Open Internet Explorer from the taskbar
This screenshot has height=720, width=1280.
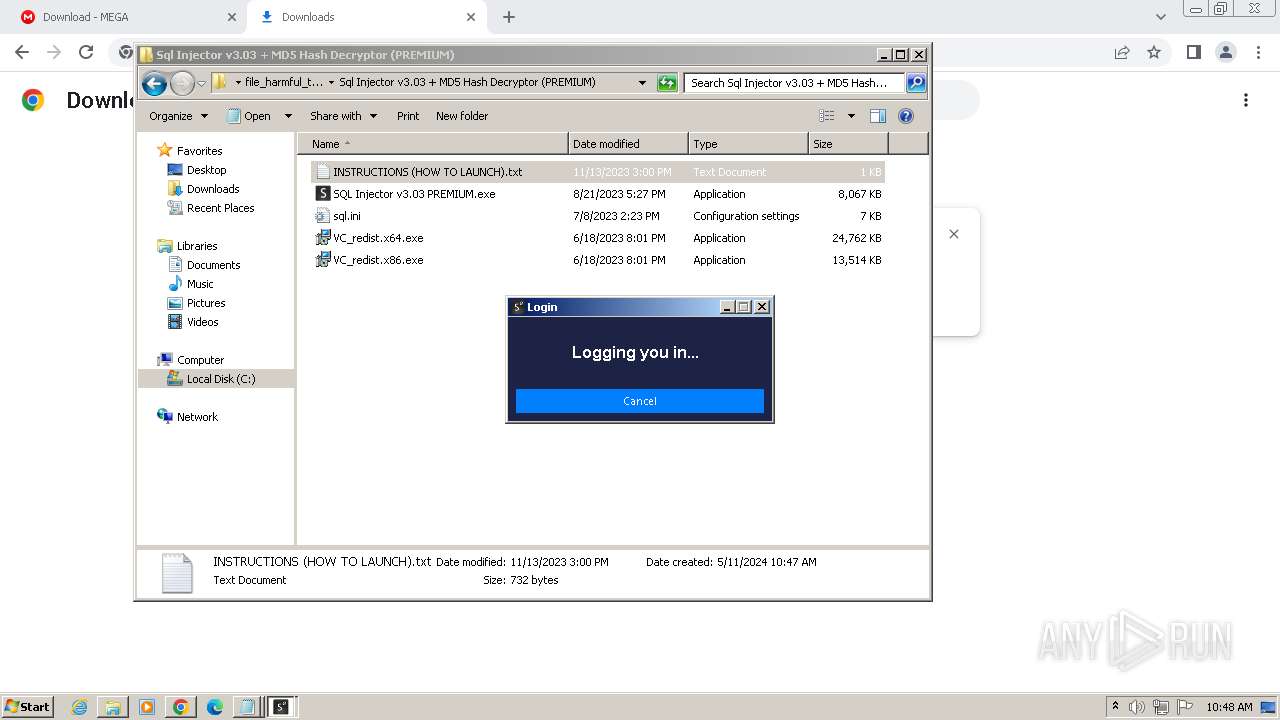coord(79,707)
